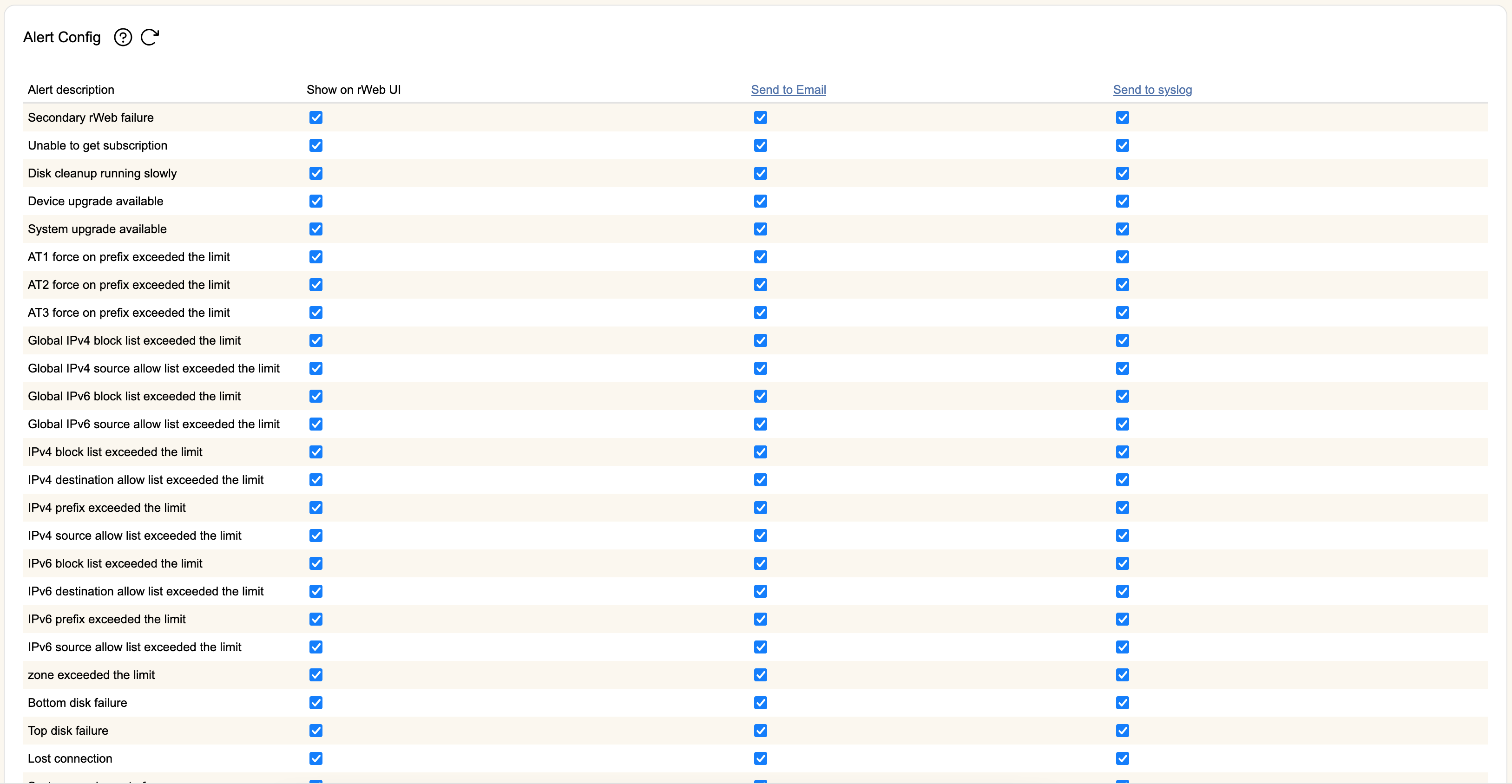
Task: Toggle email for Global IPv6 block list exceeded
Action: coord(761,396)
